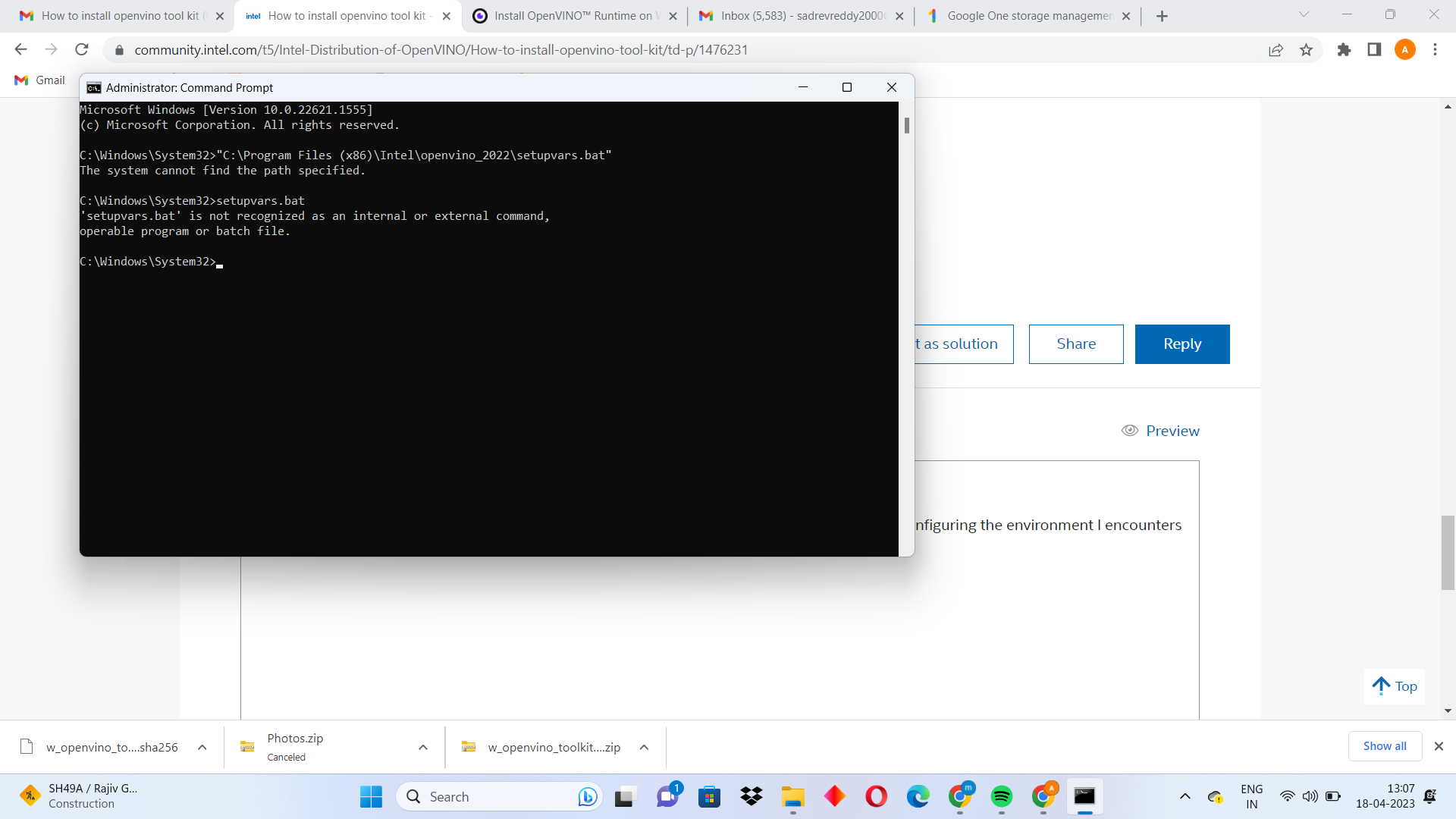Click the browser Forward arrow
1456x819 pixels.
coord(51,49)
